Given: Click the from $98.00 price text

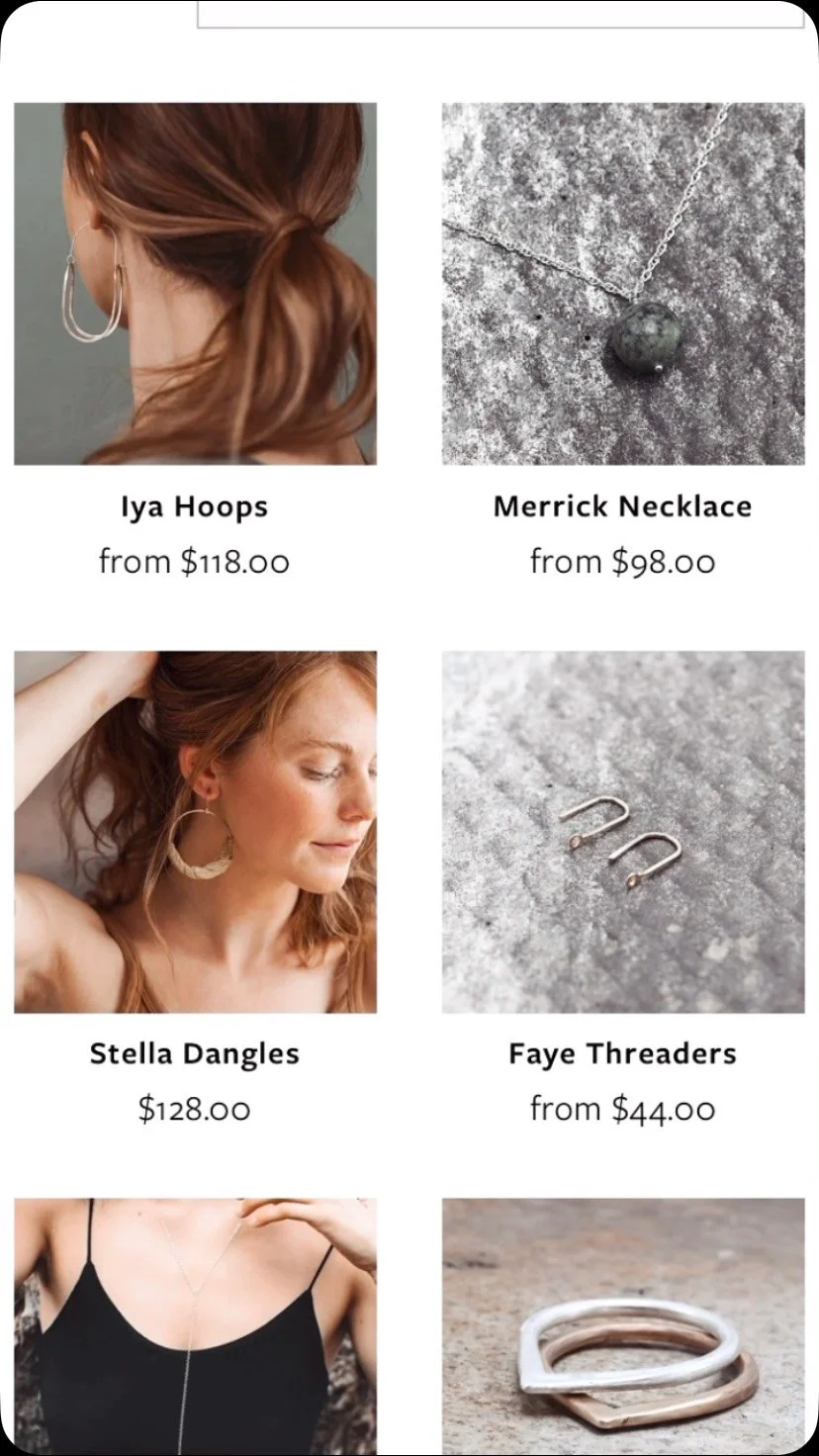Looking at the screenshot, I should click(623, 562).
